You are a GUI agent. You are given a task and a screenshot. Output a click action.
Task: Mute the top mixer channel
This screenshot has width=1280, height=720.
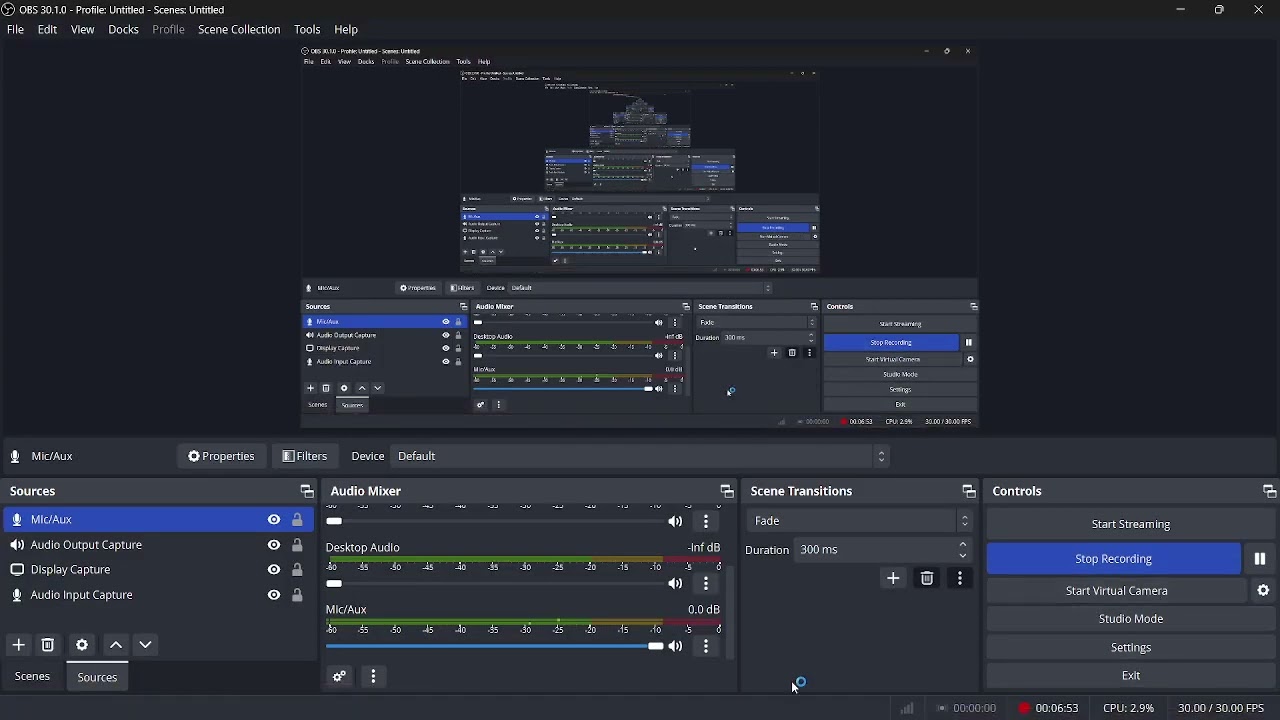coord(677,523)
